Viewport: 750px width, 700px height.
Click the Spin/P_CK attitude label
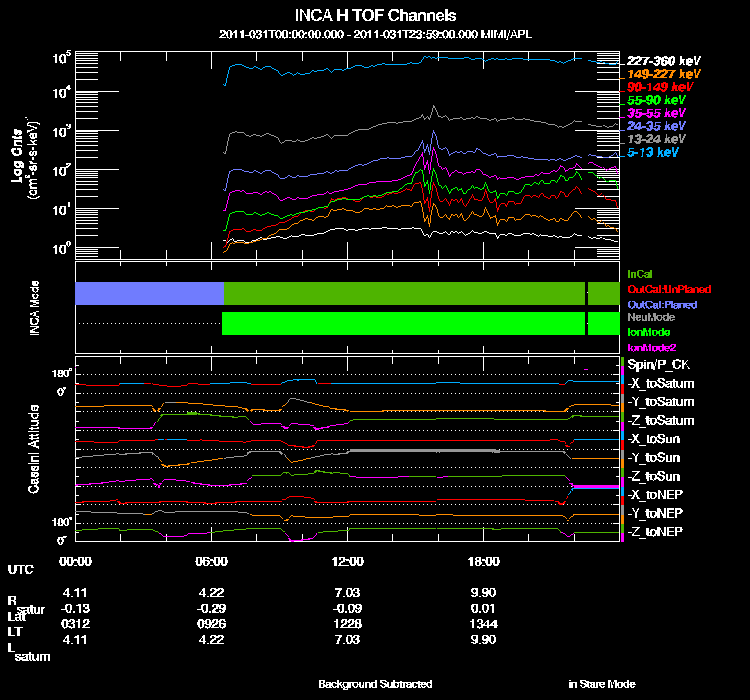(658, 365)
